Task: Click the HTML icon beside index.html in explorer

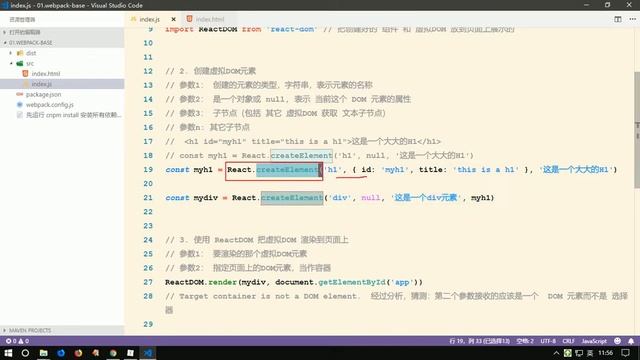Action: [x=25, y=73]
